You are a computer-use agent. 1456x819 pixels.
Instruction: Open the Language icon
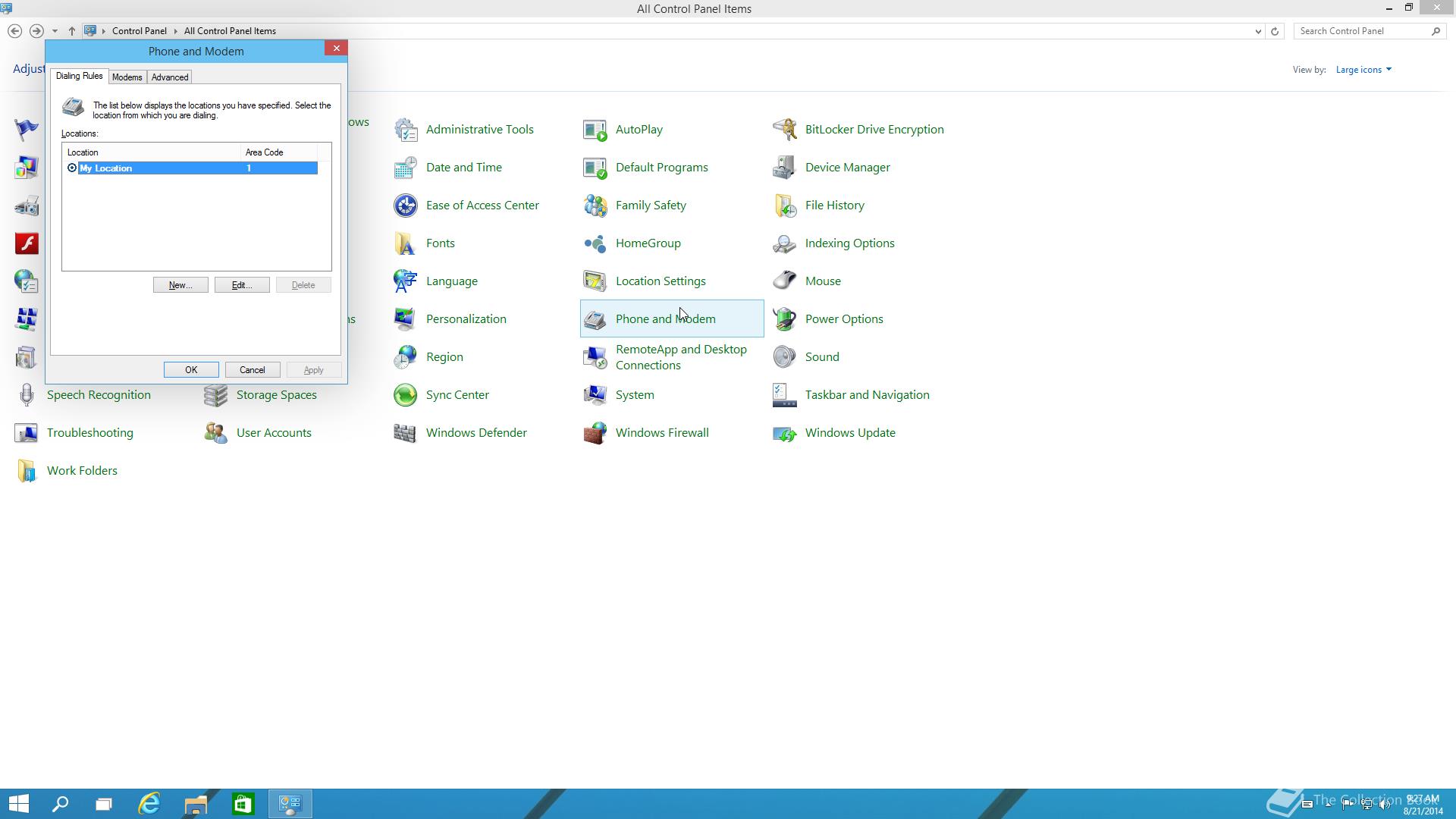406,281
